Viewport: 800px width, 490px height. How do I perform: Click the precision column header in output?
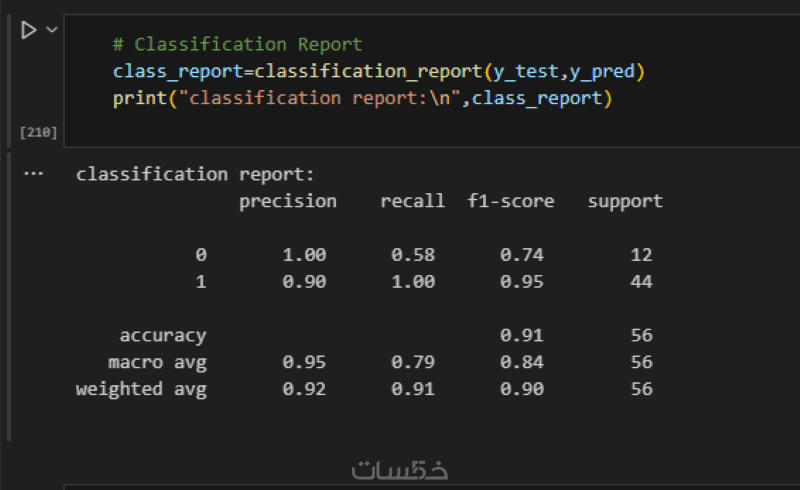tap(288, 201)
